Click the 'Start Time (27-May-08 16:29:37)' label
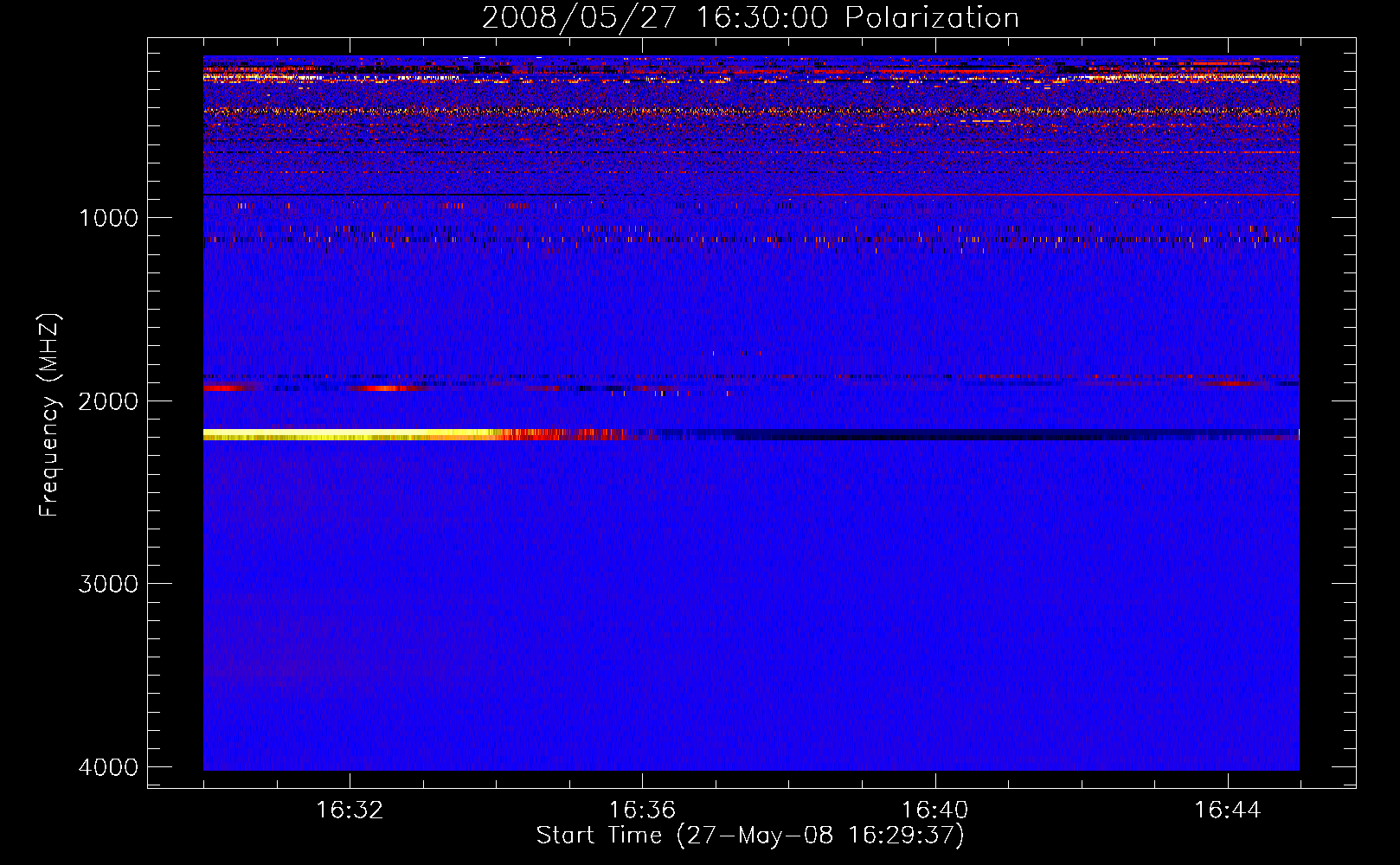The width and height of the screenshot is (1400, 865). (750, 836)
